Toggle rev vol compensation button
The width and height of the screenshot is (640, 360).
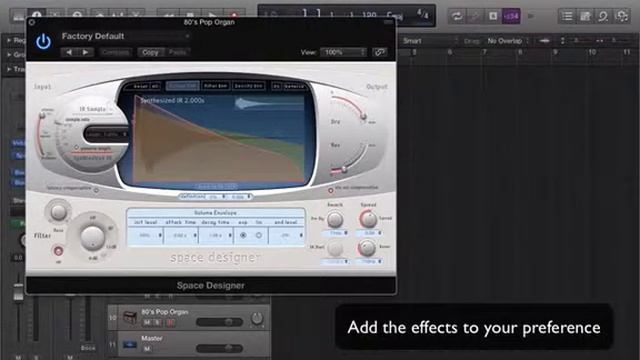[x=331, y=190]
